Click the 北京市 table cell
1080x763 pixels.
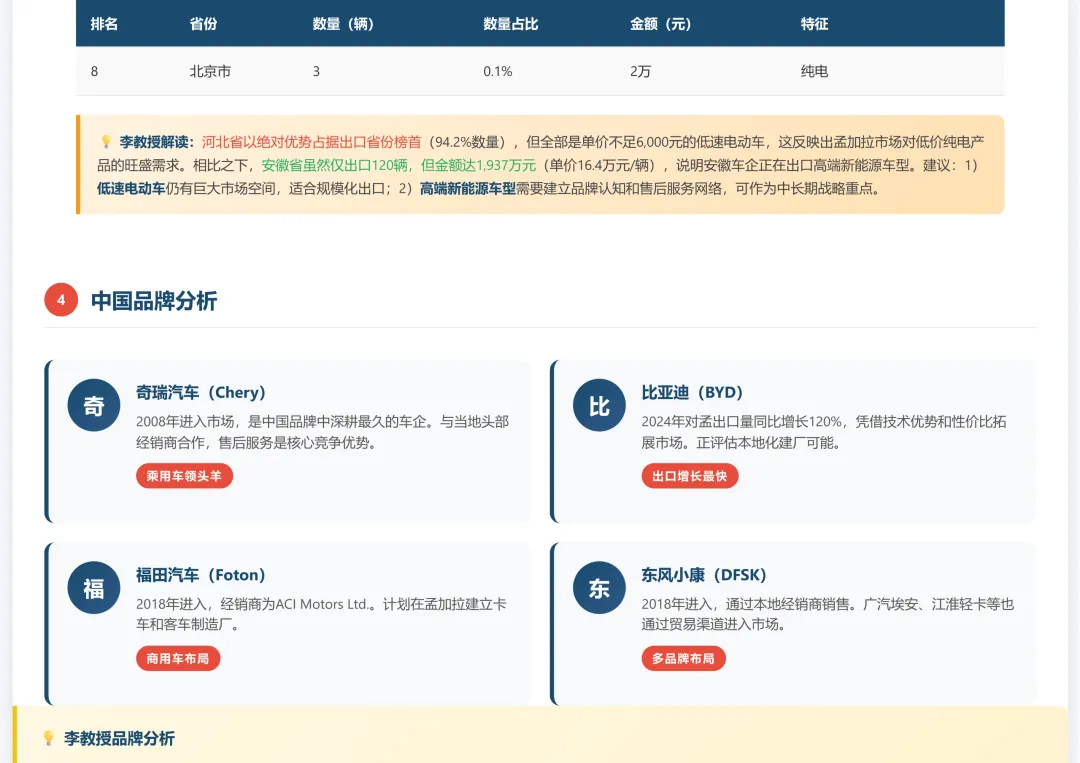[210, 72]
